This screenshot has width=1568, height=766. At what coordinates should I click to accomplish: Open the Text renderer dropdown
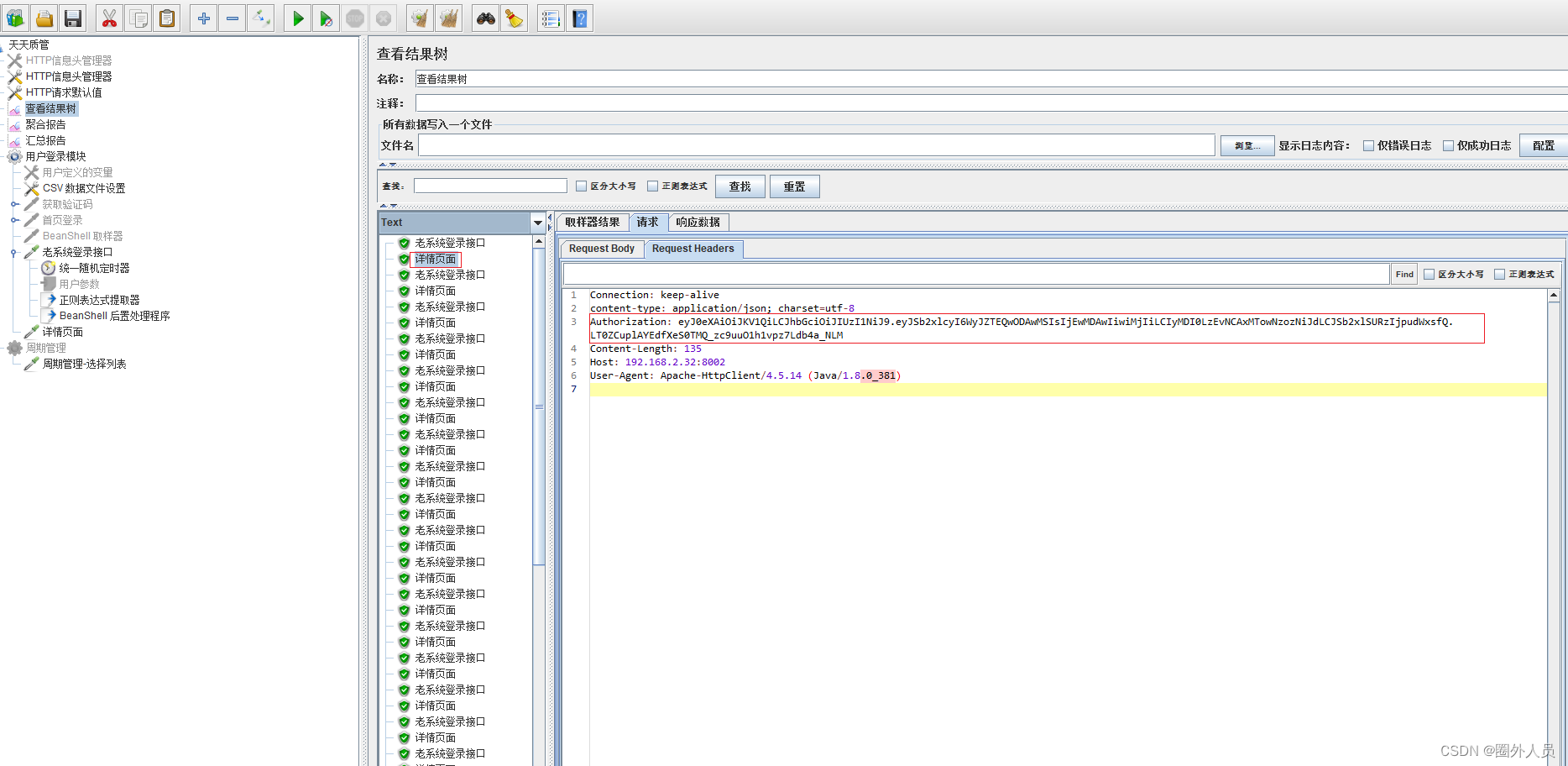538,223
